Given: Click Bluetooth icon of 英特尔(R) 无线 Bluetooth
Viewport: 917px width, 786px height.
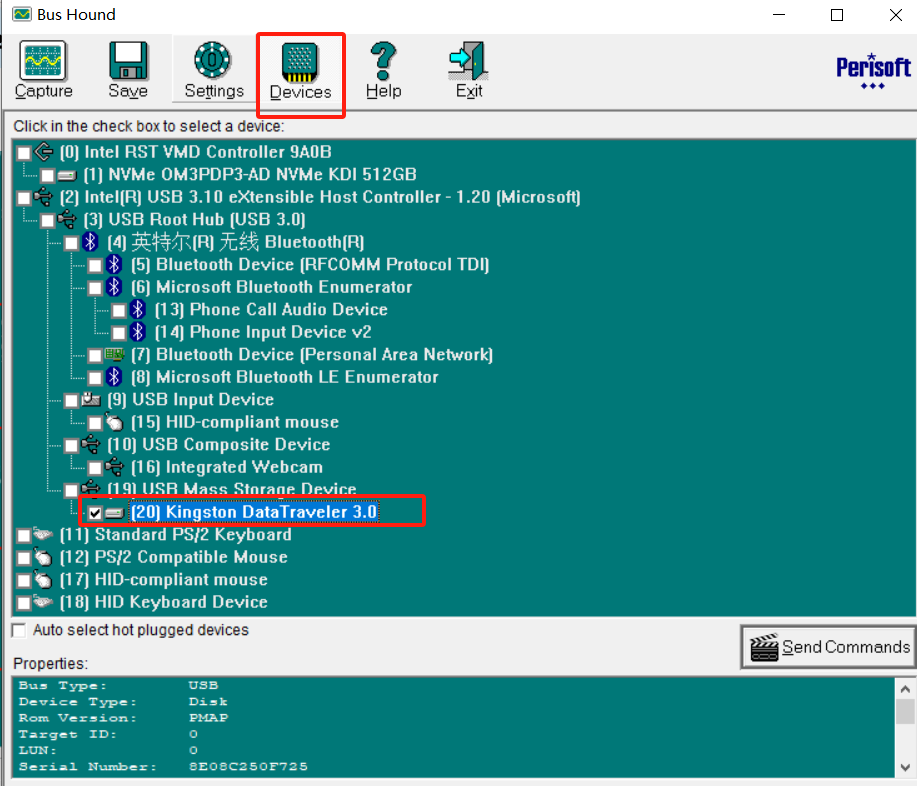Looking at the screenshot, I should coord(90,242).
